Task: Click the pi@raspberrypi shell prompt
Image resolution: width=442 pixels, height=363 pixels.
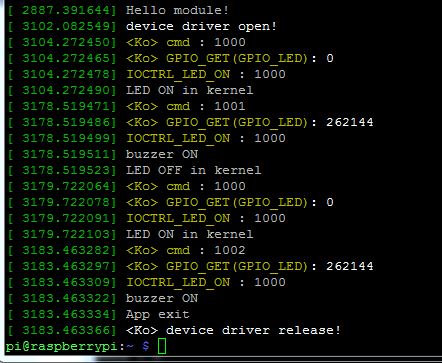Action: (77, 346)
